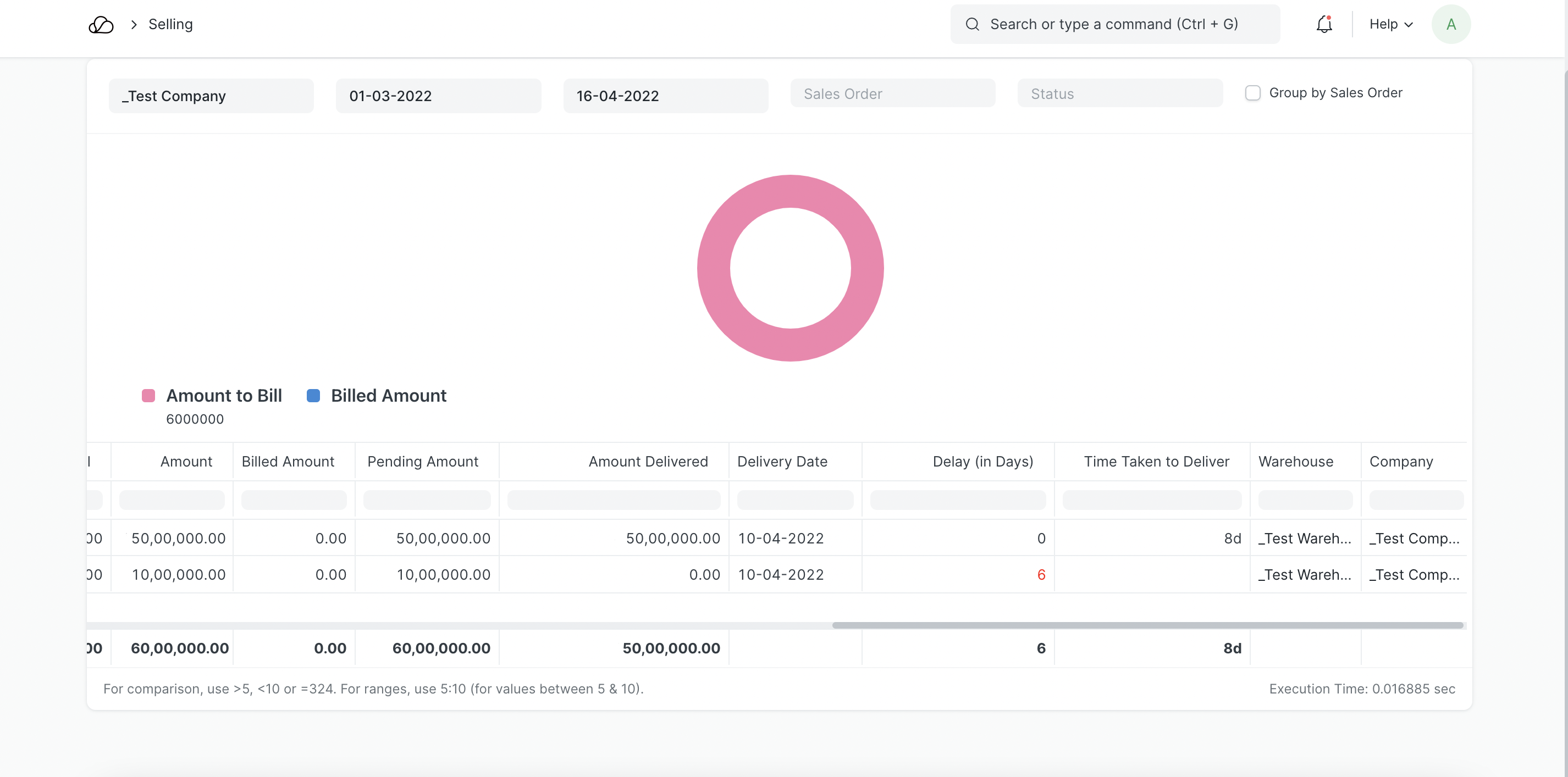Viewport: 1568px width, 777px height.
Task: Focus the search command bar
Action: point(1113,24)
